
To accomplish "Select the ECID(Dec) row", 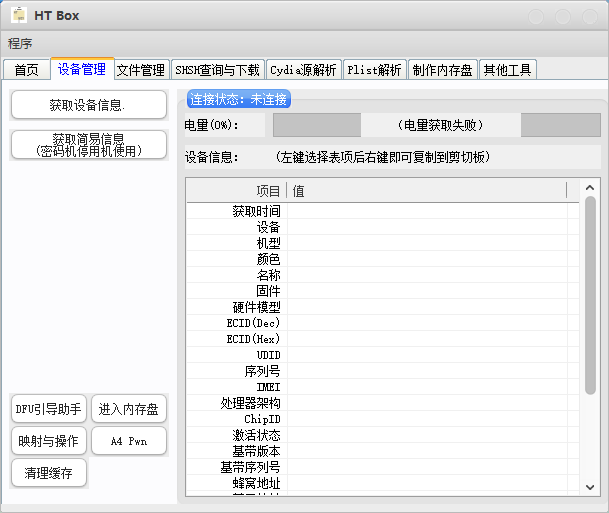I will (x=382, y=323).
